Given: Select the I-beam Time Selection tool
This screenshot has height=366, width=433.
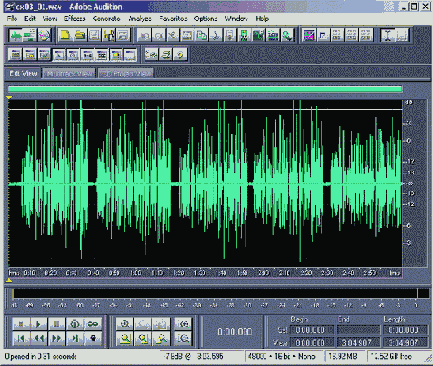Looking at the screenshot, I should point(388,35).
